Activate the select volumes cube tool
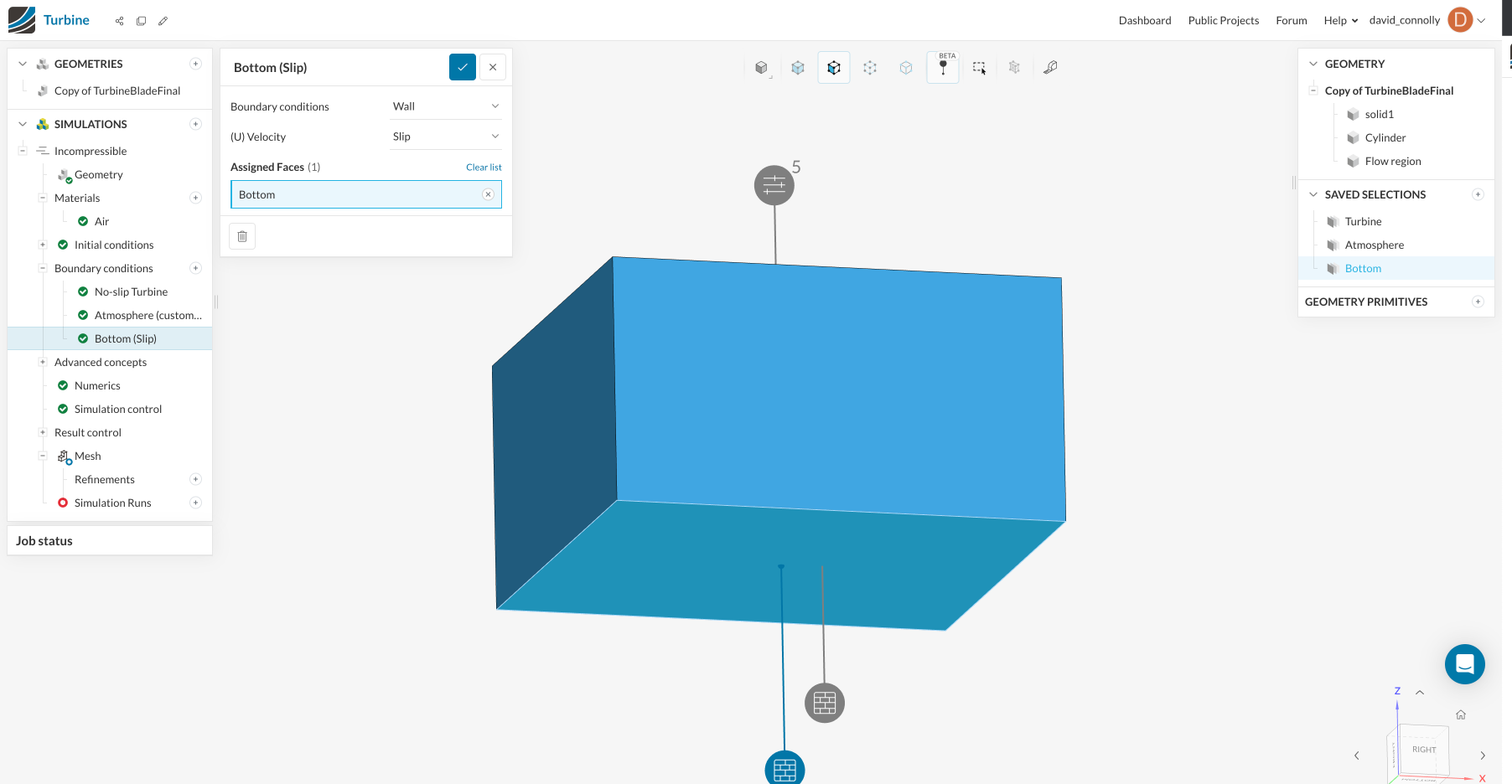This screenshot has height=784, width=1512. coord(798,68)
